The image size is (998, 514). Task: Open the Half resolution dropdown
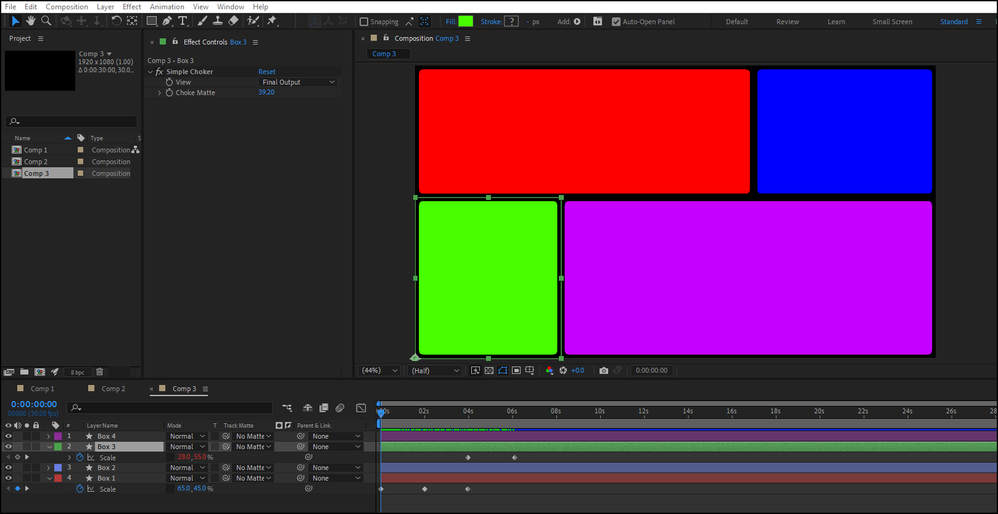coord(436,370)
